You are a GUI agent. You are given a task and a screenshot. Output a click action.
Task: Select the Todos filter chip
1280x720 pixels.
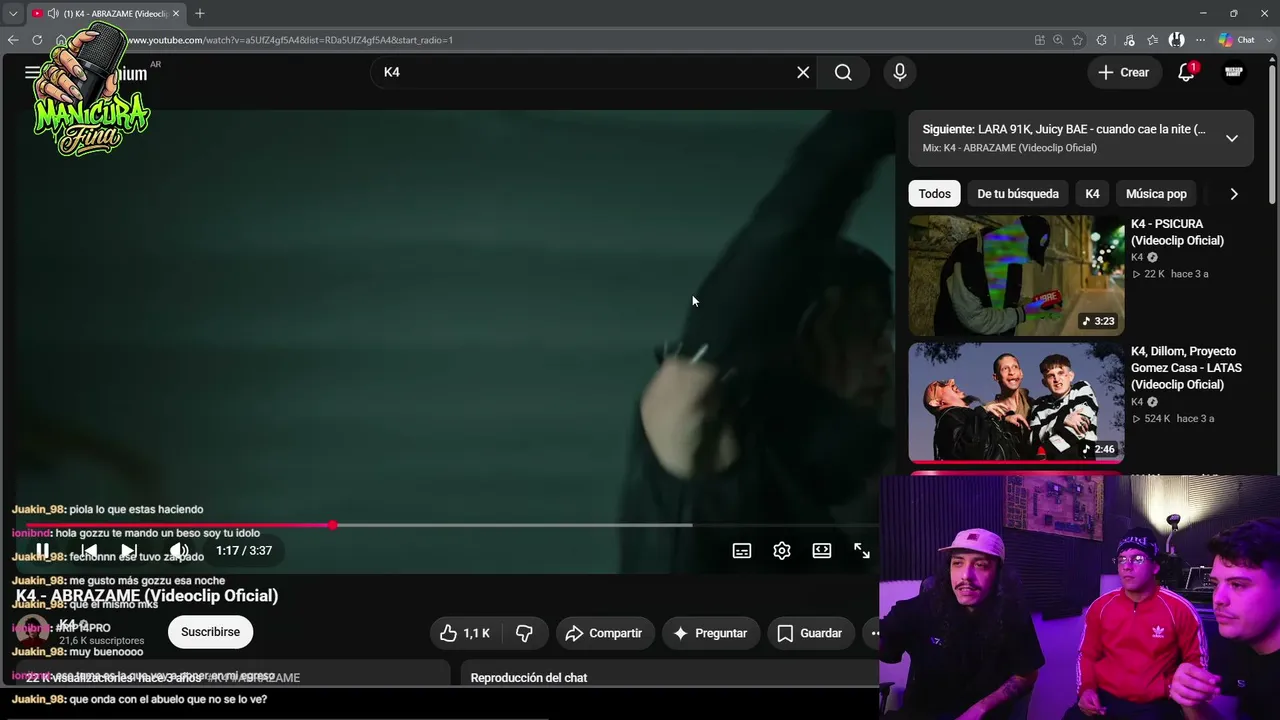click(935, 194)
